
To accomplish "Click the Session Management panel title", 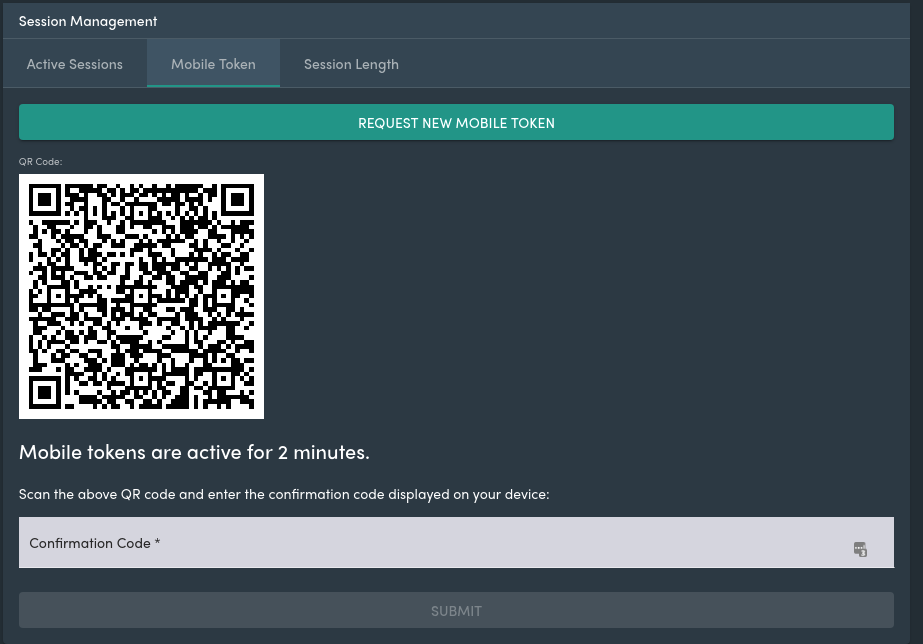I will tap(88, 21).
